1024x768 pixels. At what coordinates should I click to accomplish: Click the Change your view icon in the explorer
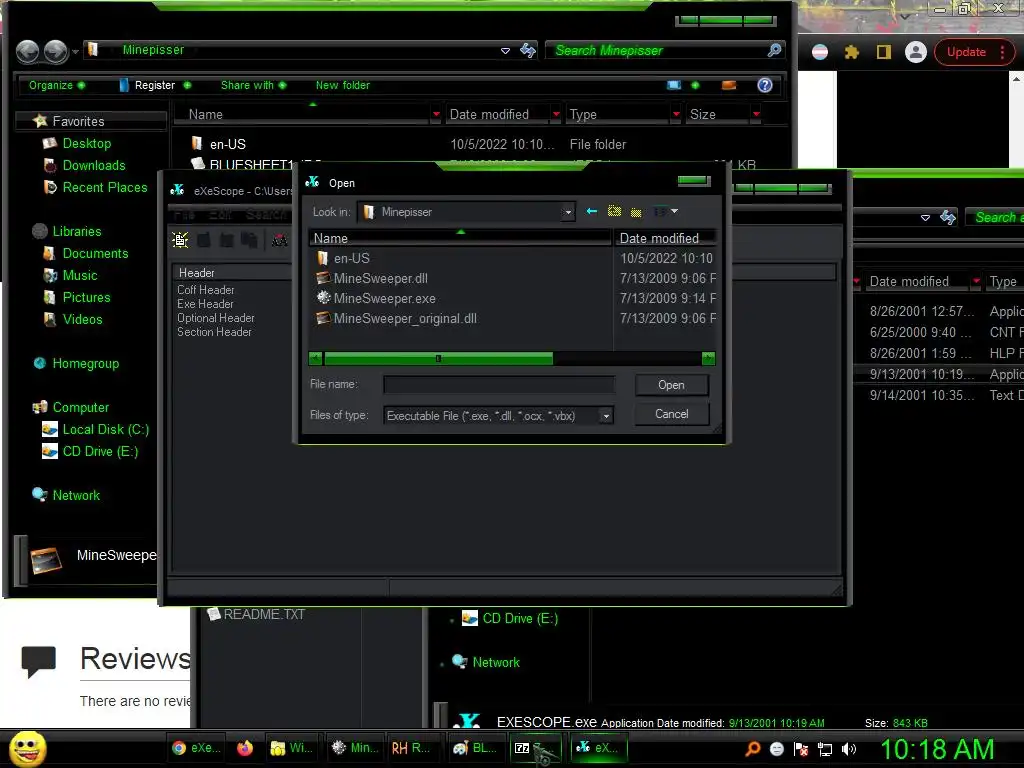674,86
